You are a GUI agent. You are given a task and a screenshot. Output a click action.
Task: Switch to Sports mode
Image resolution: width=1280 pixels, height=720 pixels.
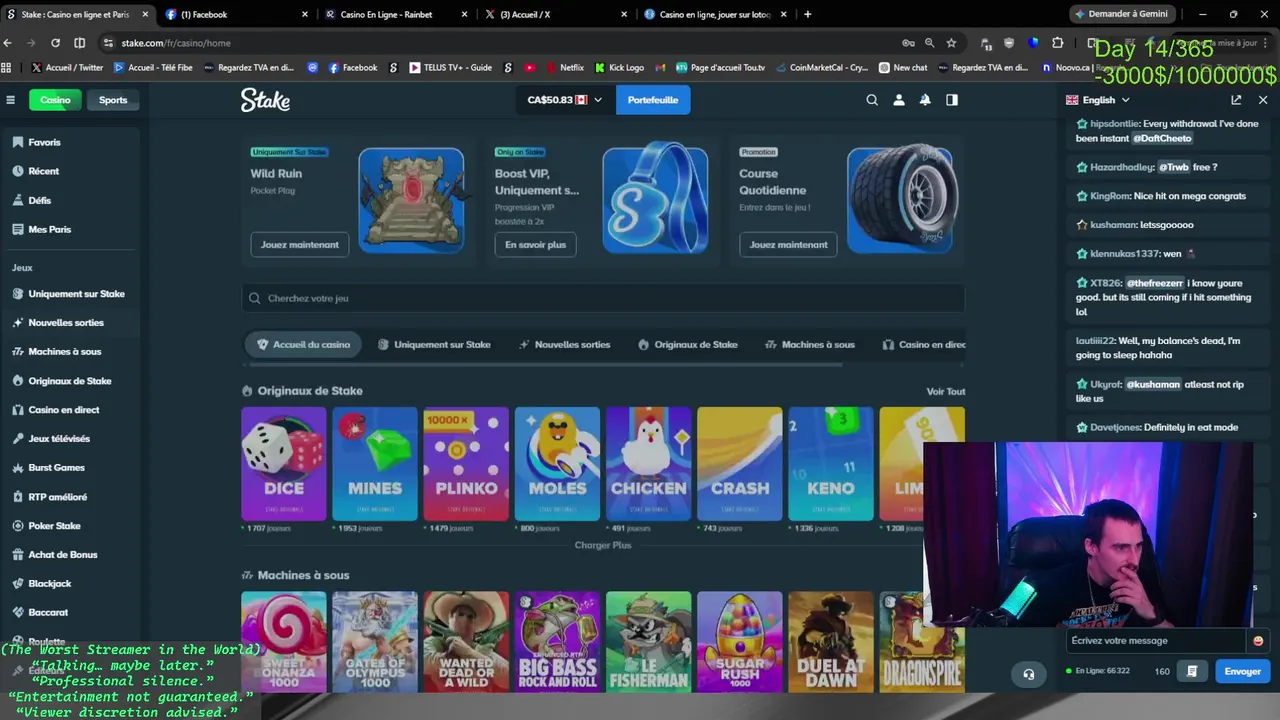113,100
